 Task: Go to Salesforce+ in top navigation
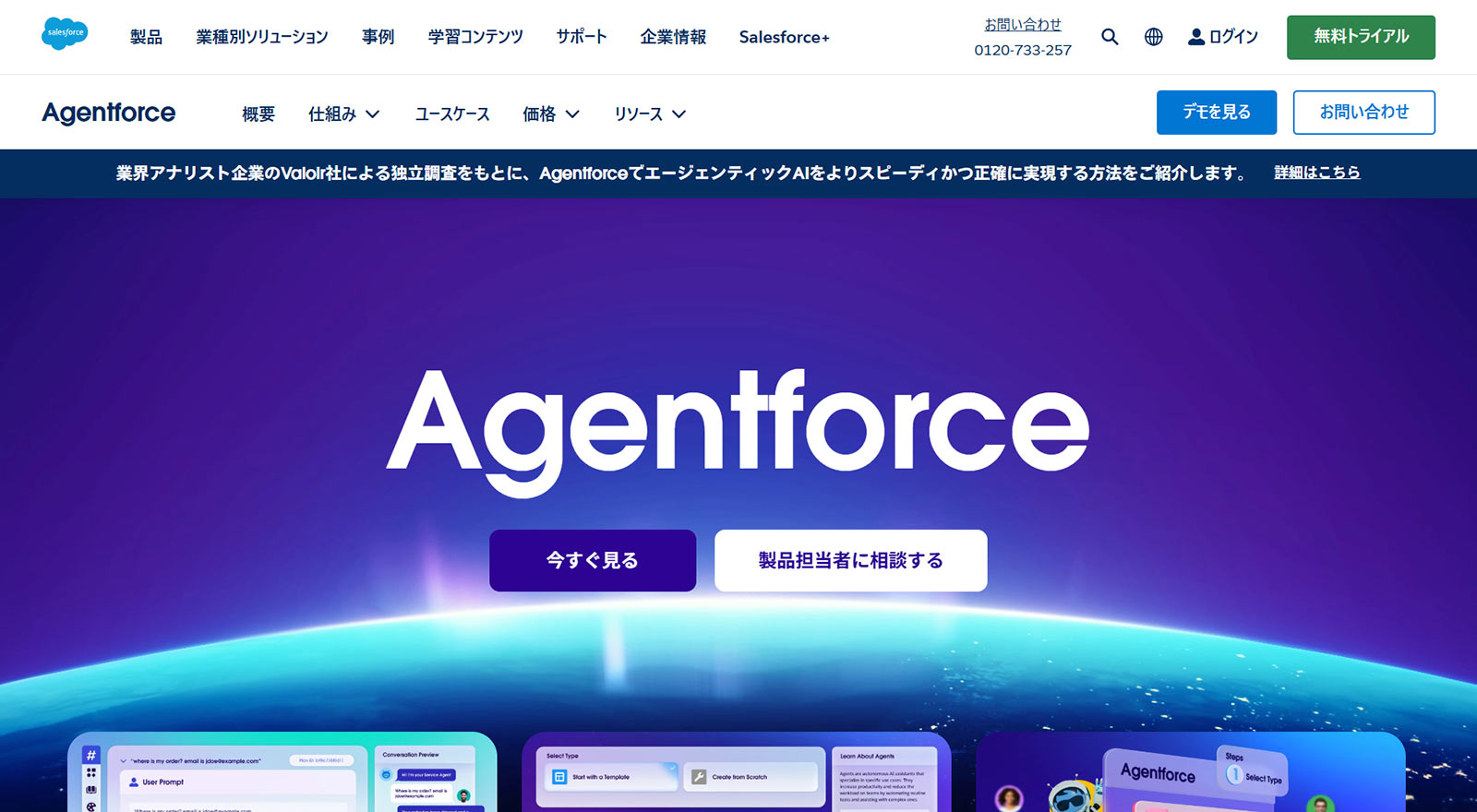[x=784, y=37]
